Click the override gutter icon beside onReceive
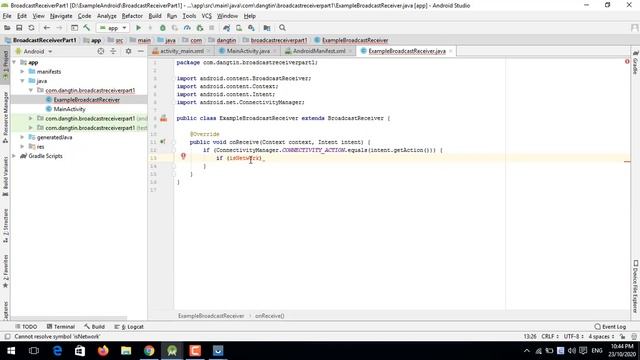 [x=163, y=142]
